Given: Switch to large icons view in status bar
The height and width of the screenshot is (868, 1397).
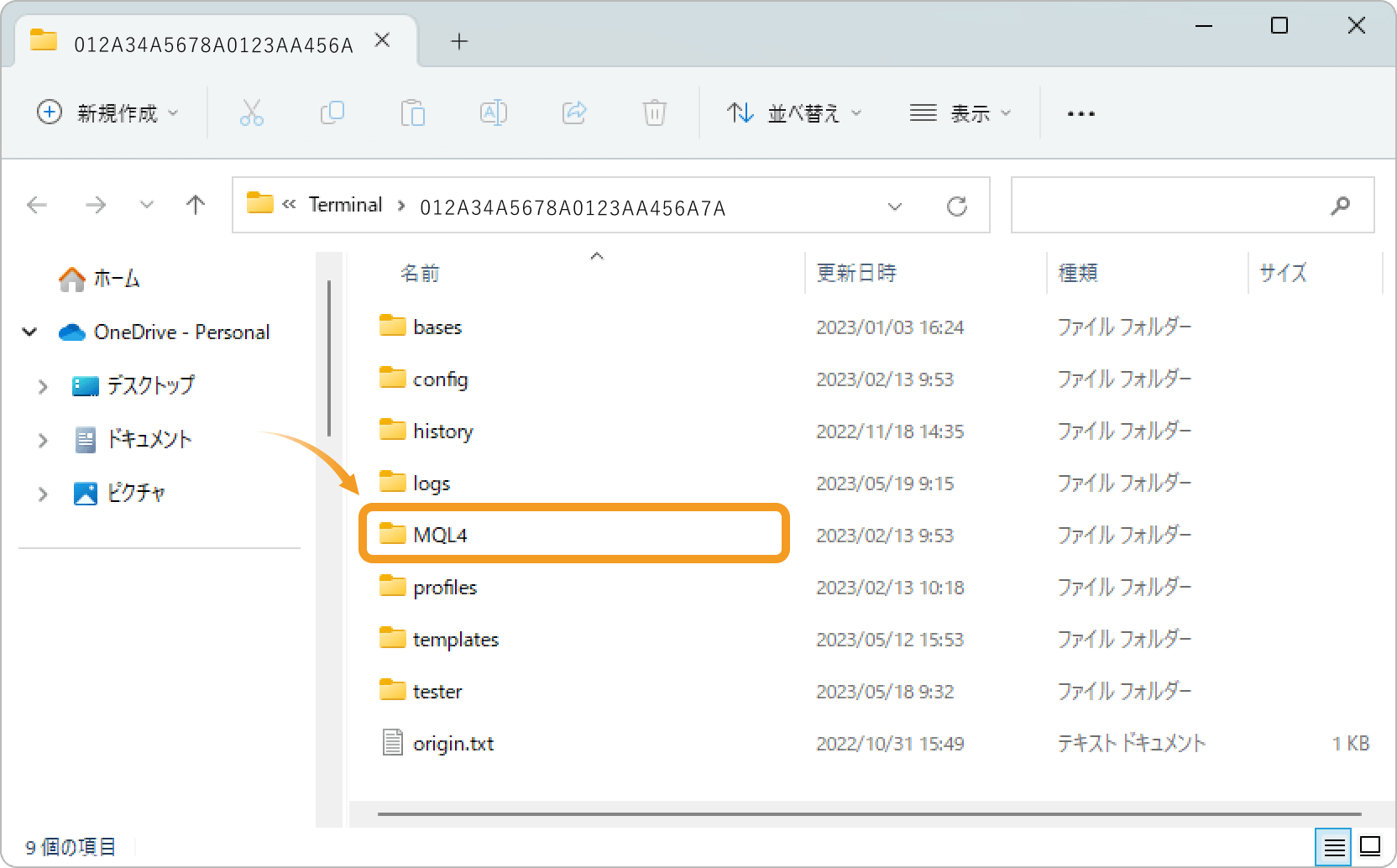Looking at the screenshot, I should (x=1370, y=846).
